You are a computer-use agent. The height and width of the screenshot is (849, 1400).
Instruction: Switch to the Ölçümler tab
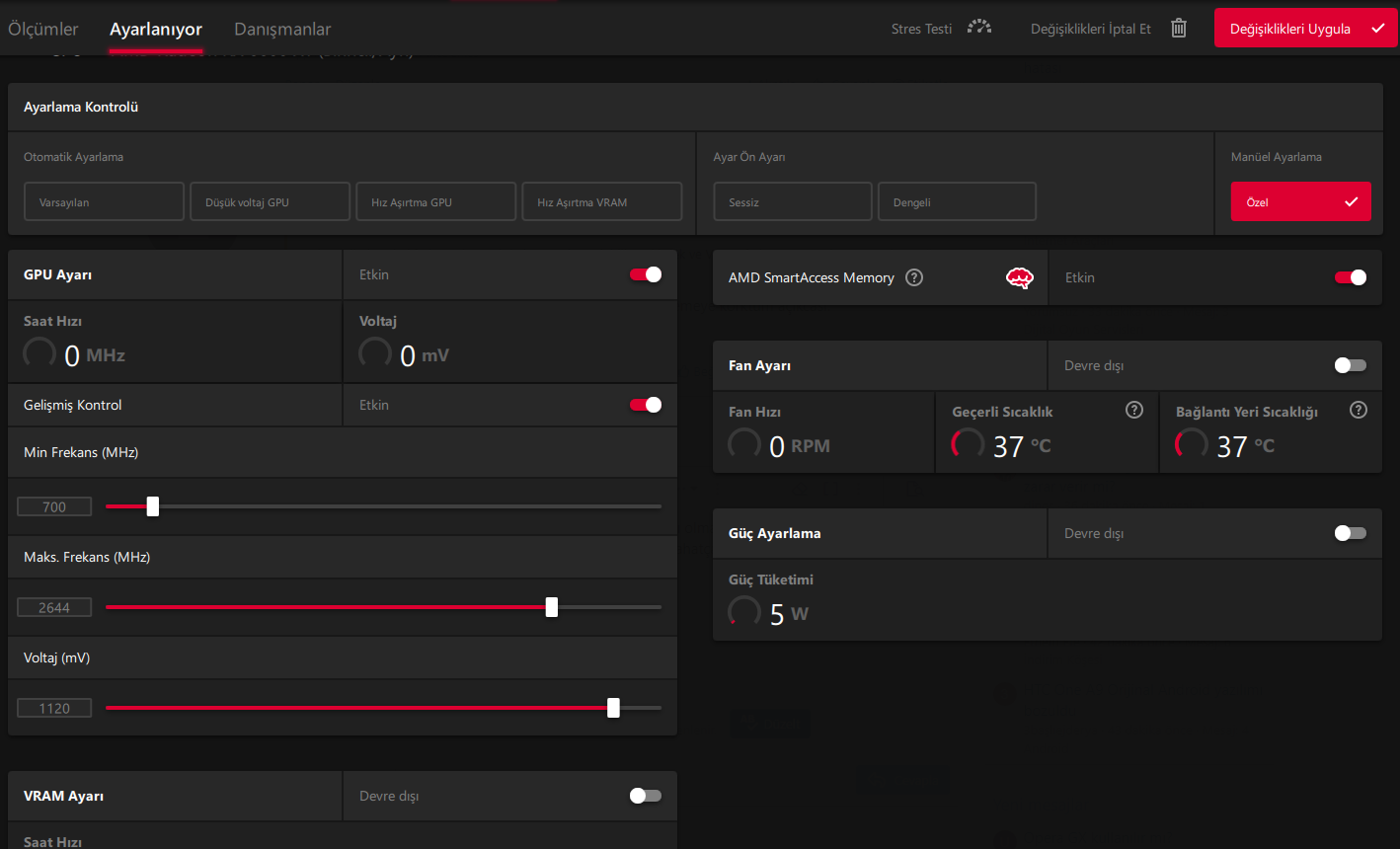tap(43, 29)
